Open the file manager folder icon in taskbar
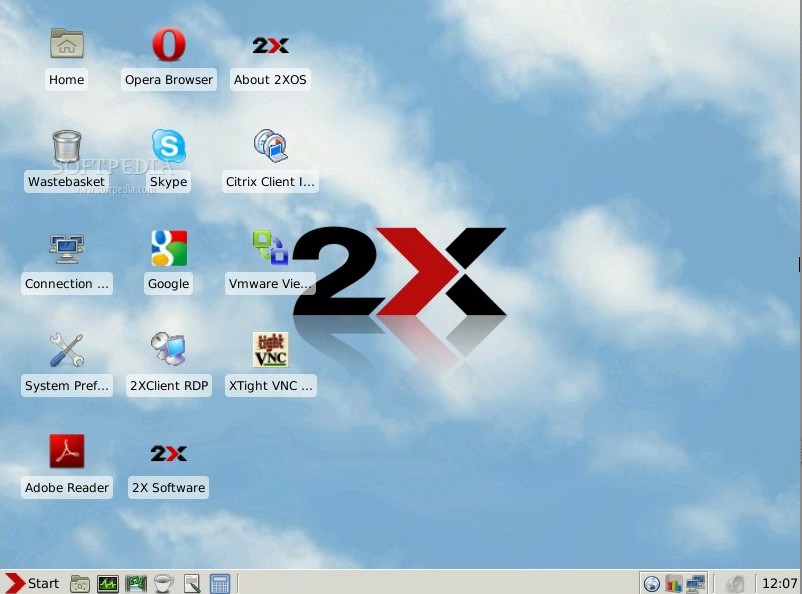The image size is (802, 594). 80,584
